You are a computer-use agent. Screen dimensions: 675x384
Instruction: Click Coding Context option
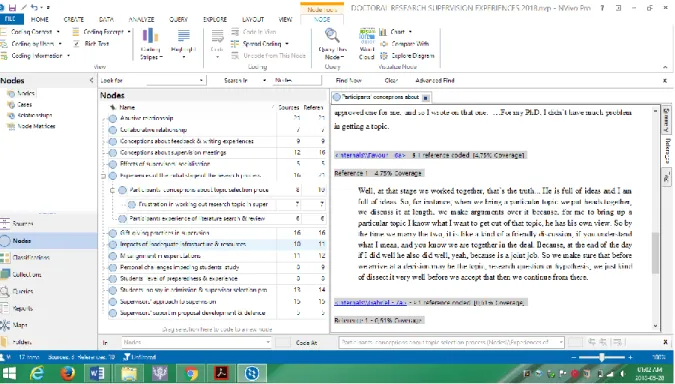click(x=30, y=32)
